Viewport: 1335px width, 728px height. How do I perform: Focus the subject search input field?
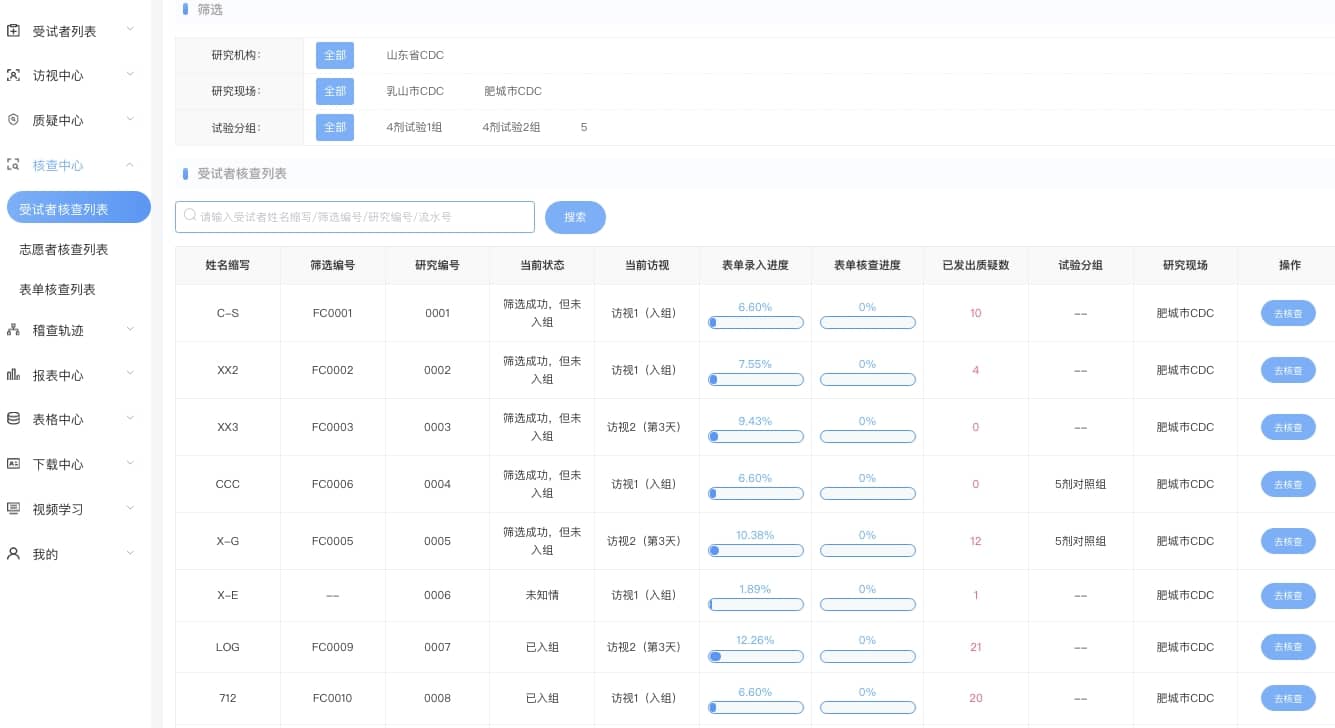point(355,217)
